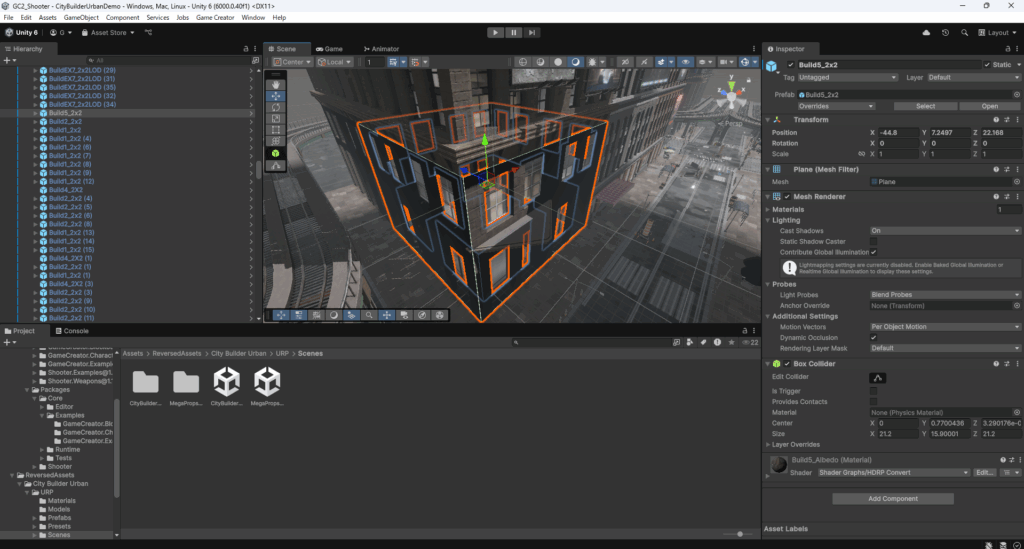The width and height of the screenshot is (1024, 549).
Task: Select the Rect tool in Scene toolbar
Action: click(x=277, y=130)
